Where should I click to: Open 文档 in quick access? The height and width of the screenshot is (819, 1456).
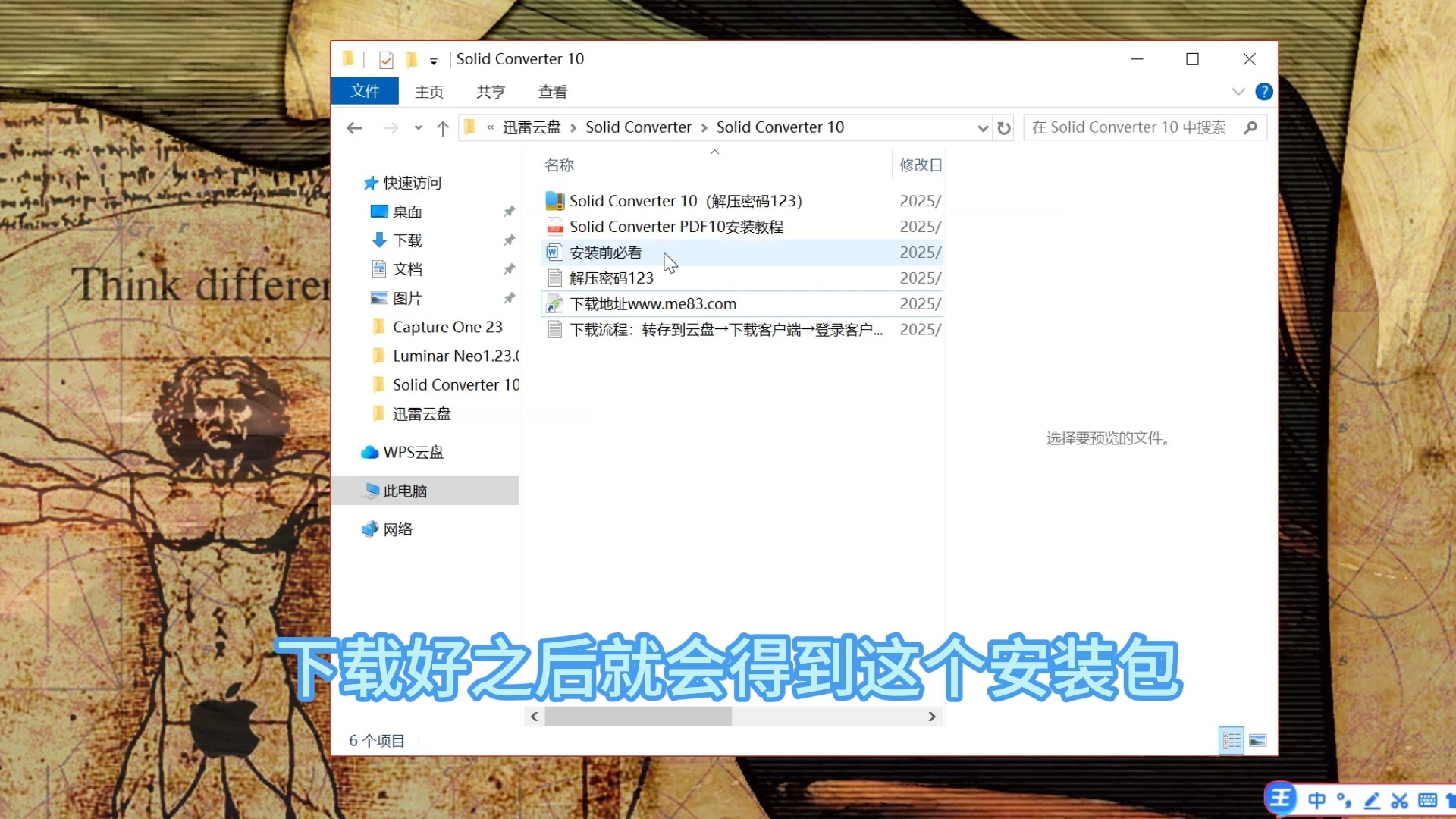(x=407, y=269)
